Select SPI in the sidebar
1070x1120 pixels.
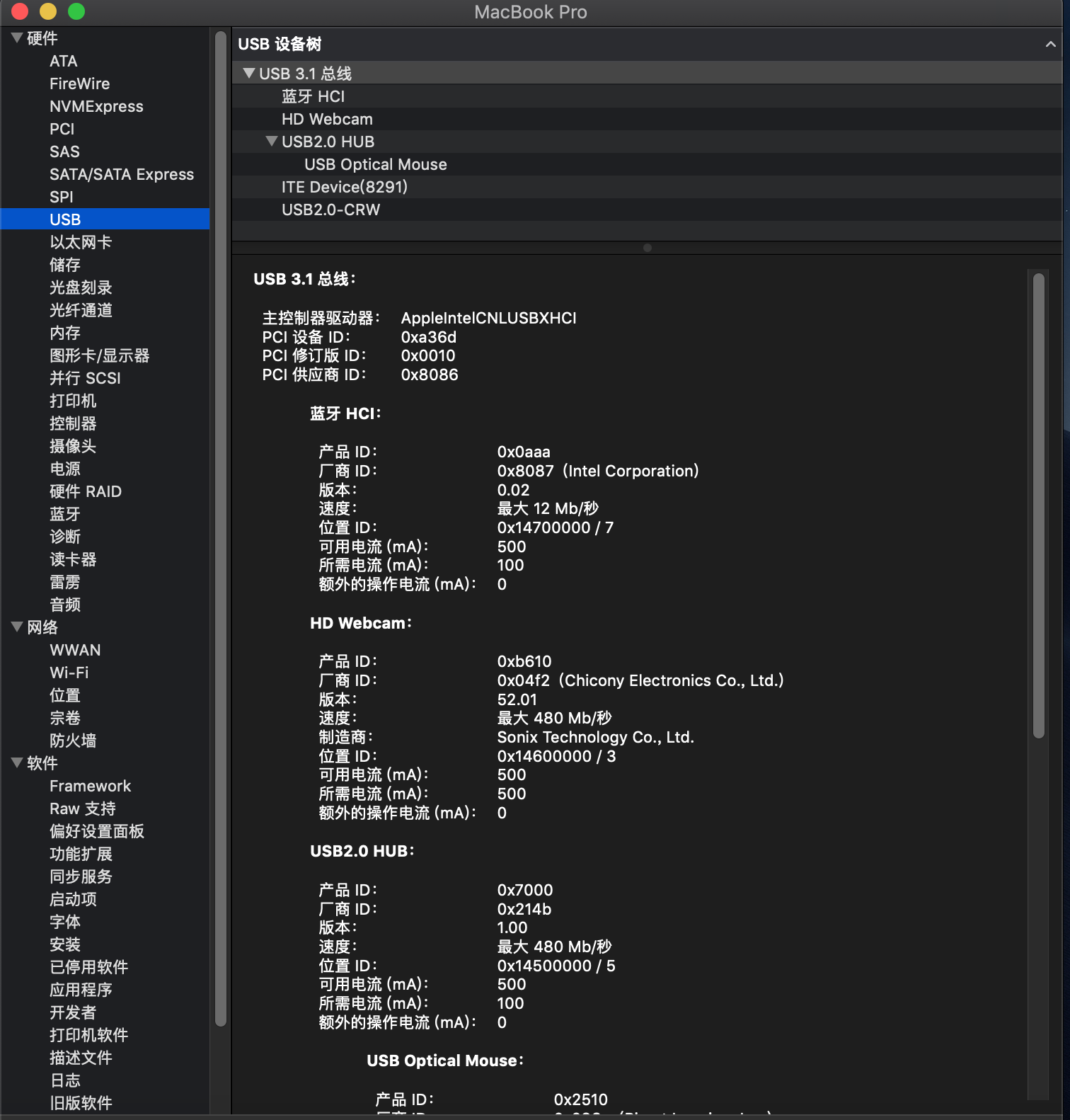point(62,197)
